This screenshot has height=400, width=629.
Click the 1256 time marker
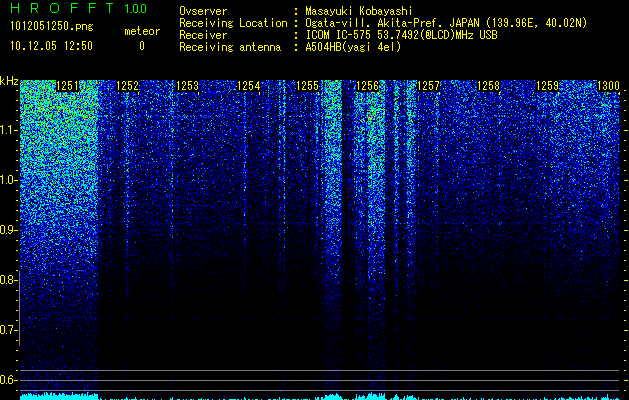click(368, 86)
